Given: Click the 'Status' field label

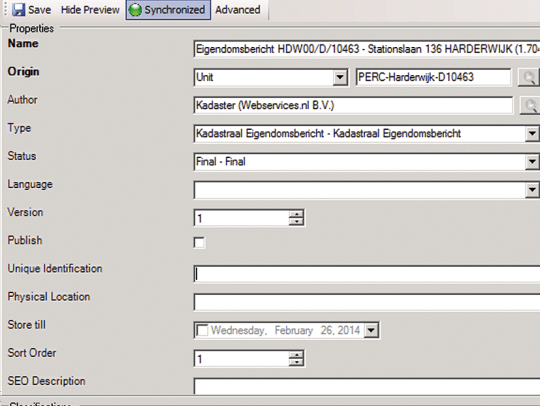Looking at the screenshot, I should point(22,156).
